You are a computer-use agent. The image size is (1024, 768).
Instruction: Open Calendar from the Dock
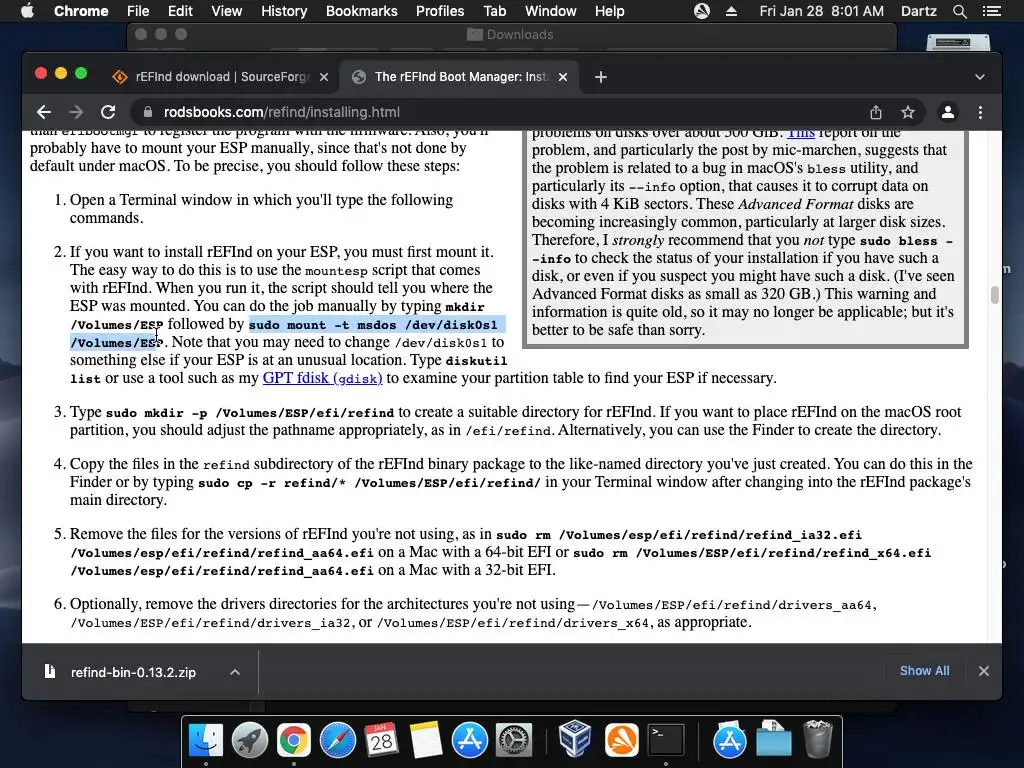click(381, 741)
